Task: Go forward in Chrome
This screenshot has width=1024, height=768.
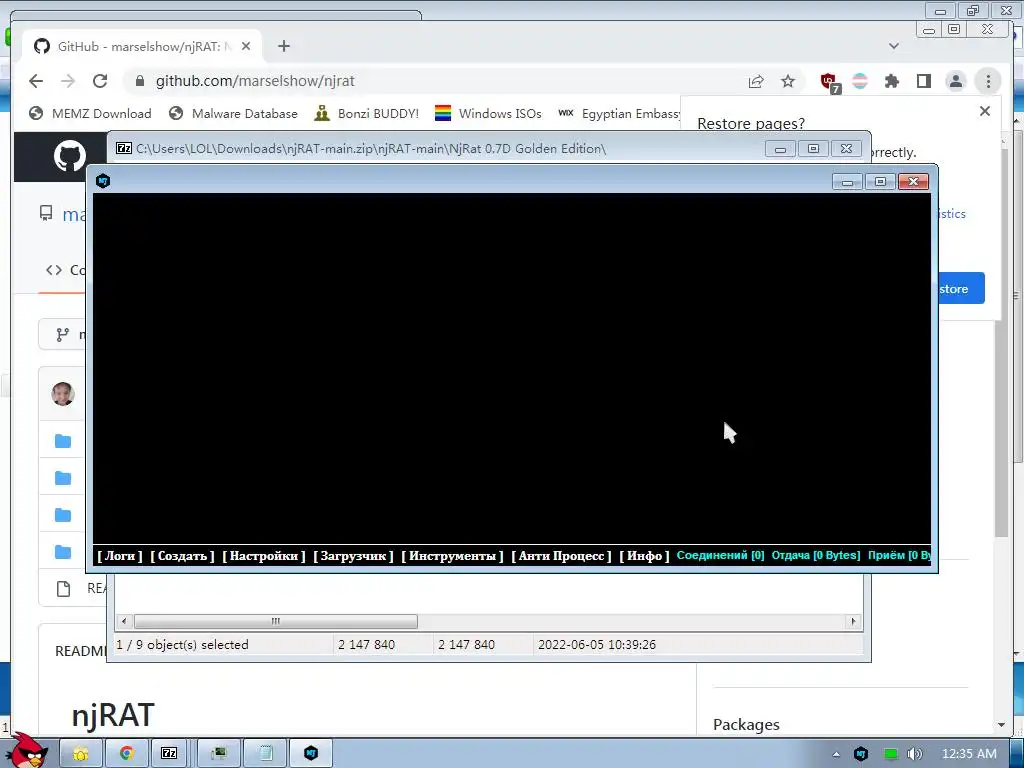Action: pos(68,81)
